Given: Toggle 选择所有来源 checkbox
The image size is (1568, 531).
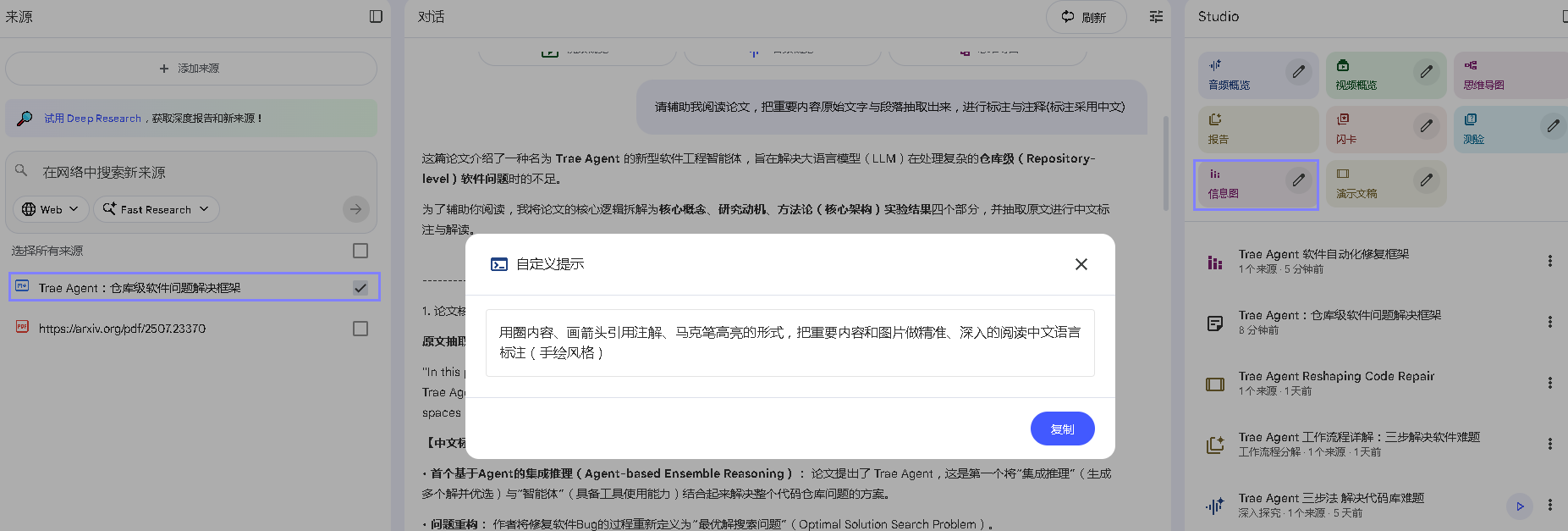Looking at the screenshot, I should pos(360,251).
